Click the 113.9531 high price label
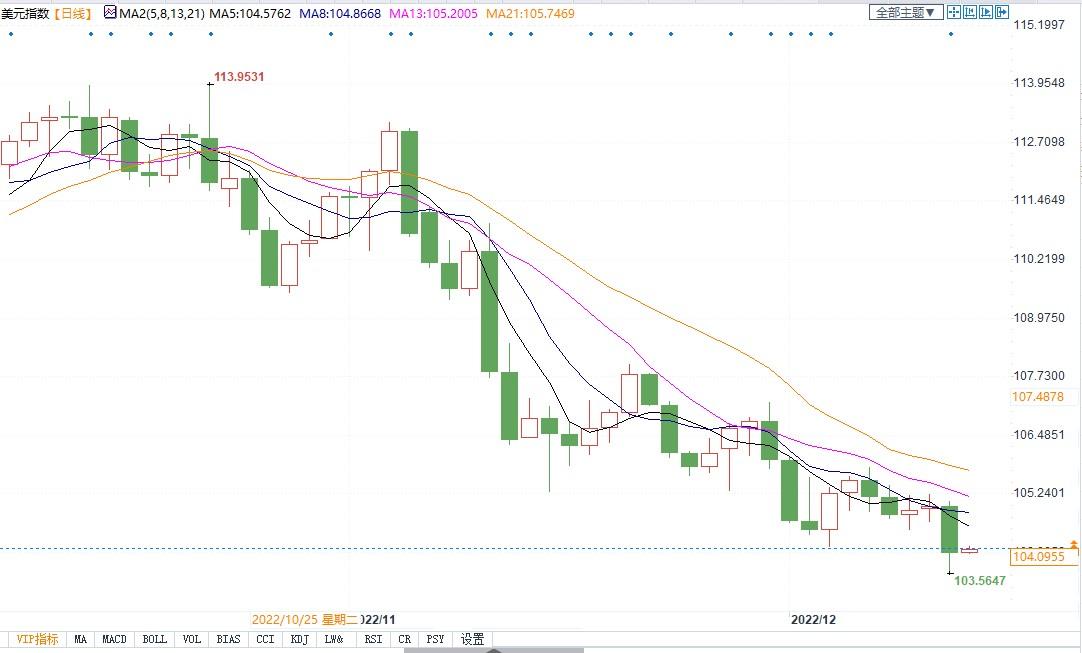Image resolution: width=1082 pixels, height=653 pixels. coord(239,77)
